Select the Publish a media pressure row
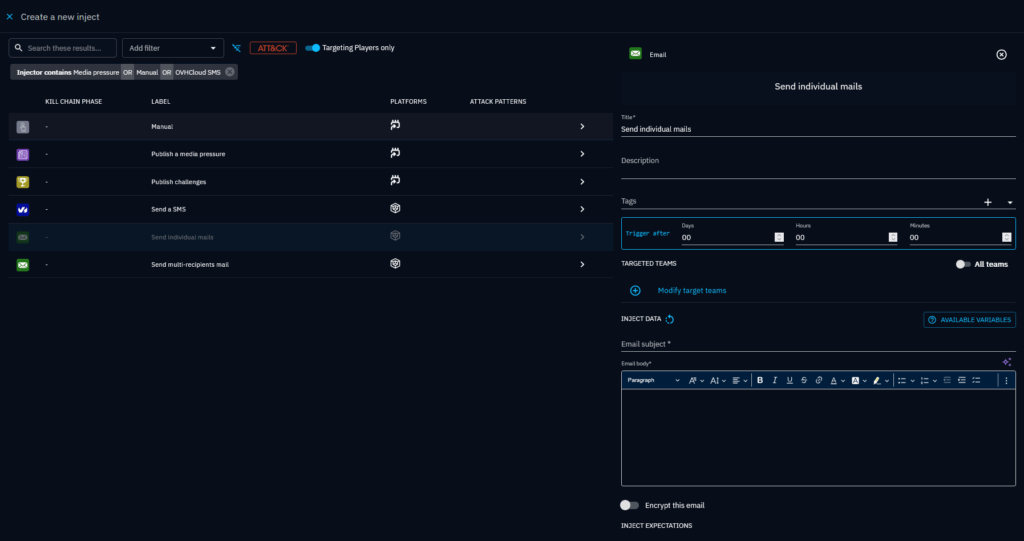1024x541 pixels. click(x=300, y=154)
